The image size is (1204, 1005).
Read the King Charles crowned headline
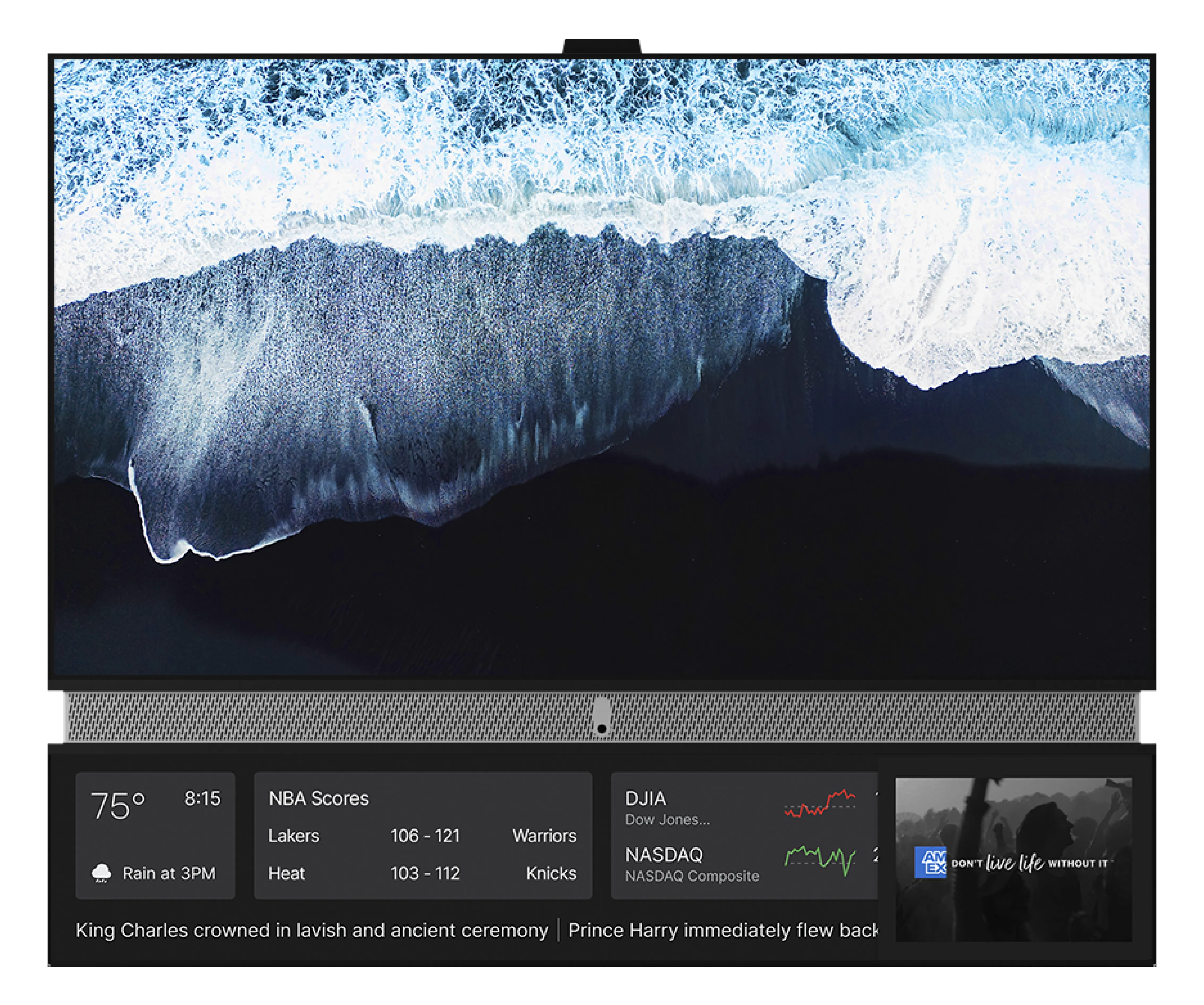(x=312, y=930)
